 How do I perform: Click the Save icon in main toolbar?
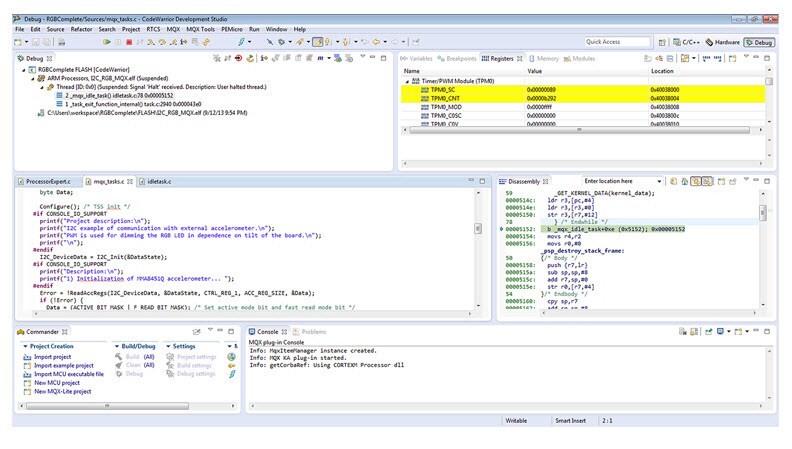coord(35,42)
